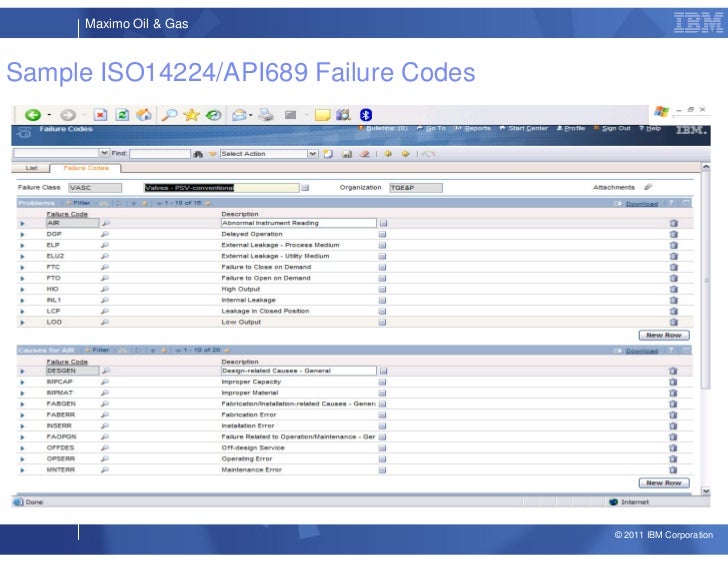The width and height of the screenshot is (728, 563).
Task: Click the vertical scrollbar up arrow
Action: click(x=706, y=167)
